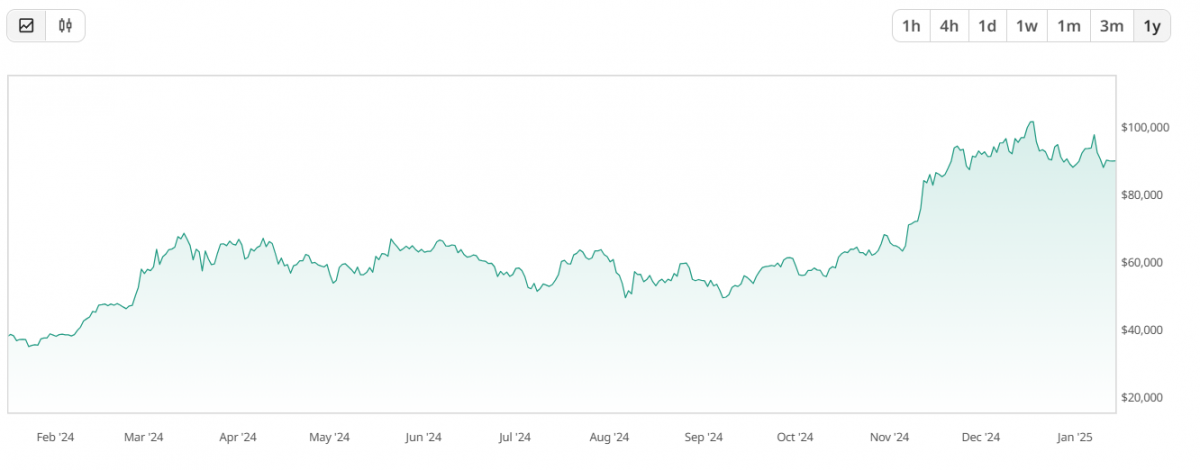The height and width of the screenshot is (470, 1200).
Task: Show the 3m price history
Action: pos(1111,26)
